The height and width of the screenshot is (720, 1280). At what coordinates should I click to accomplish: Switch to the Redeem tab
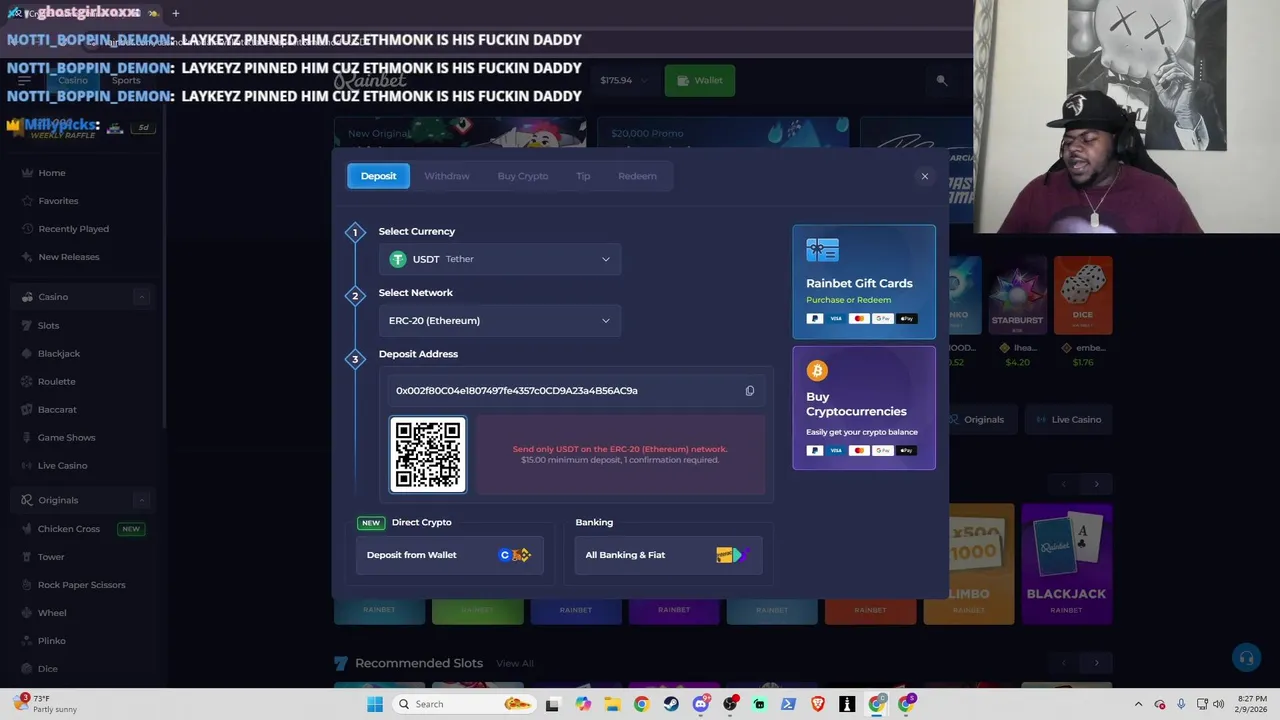[637, 176]
